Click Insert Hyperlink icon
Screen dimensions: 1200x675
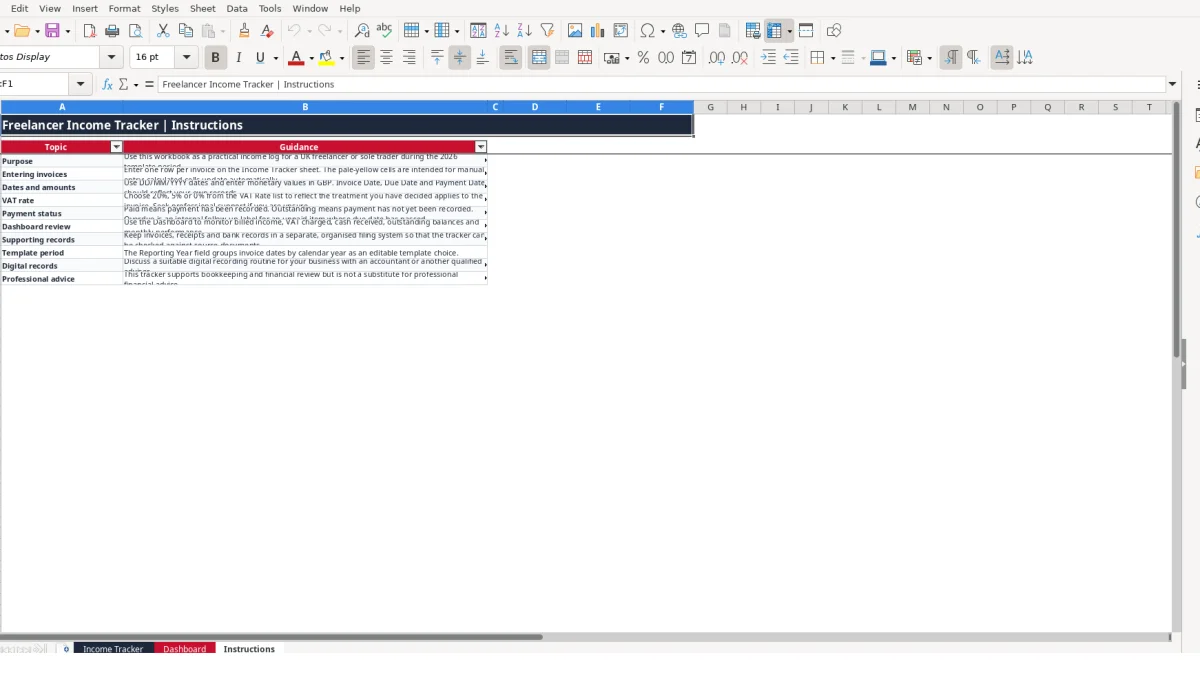tap(679, 31)
